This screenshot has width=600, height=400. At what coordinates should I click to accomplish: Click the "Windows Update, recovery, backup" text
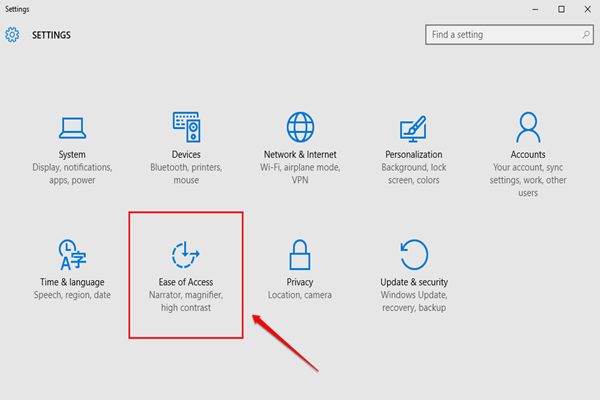tap(414, 302)
